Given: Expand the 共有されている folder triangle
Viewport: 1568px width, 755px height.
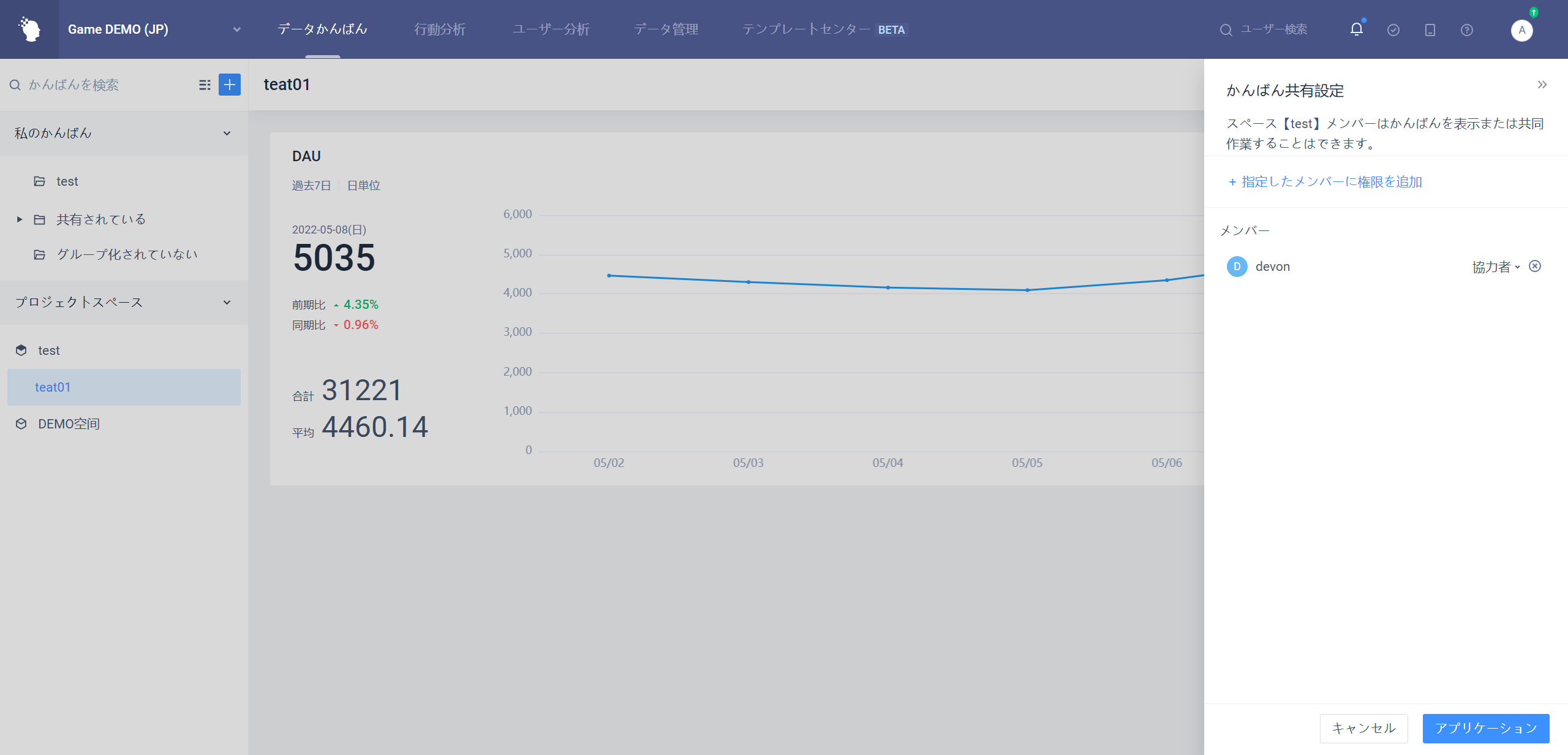Looking at the screenshot, I should coord(20,219).
